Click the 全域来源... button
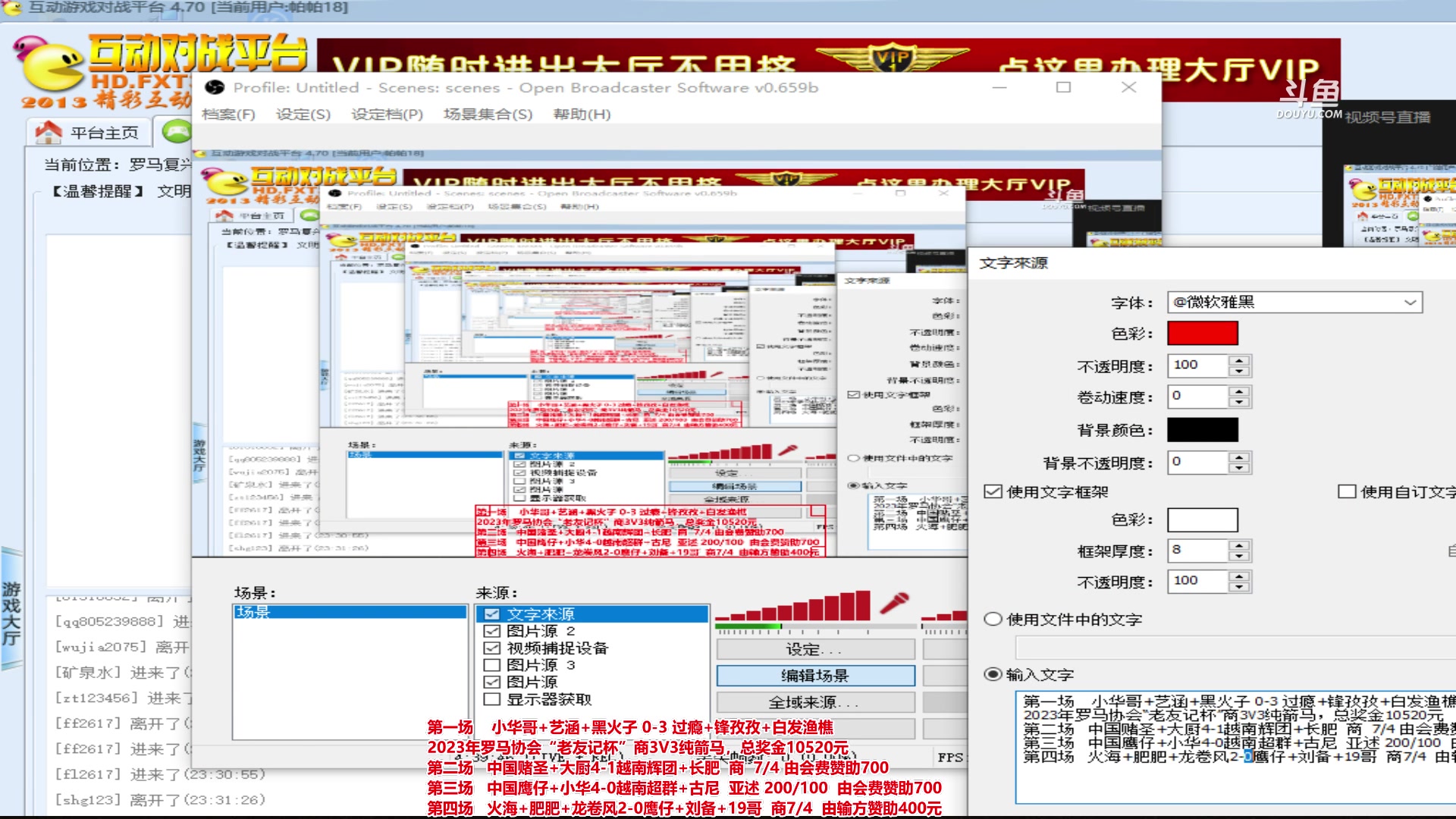This screenshot has height=819, width=1456. (816, 702)
